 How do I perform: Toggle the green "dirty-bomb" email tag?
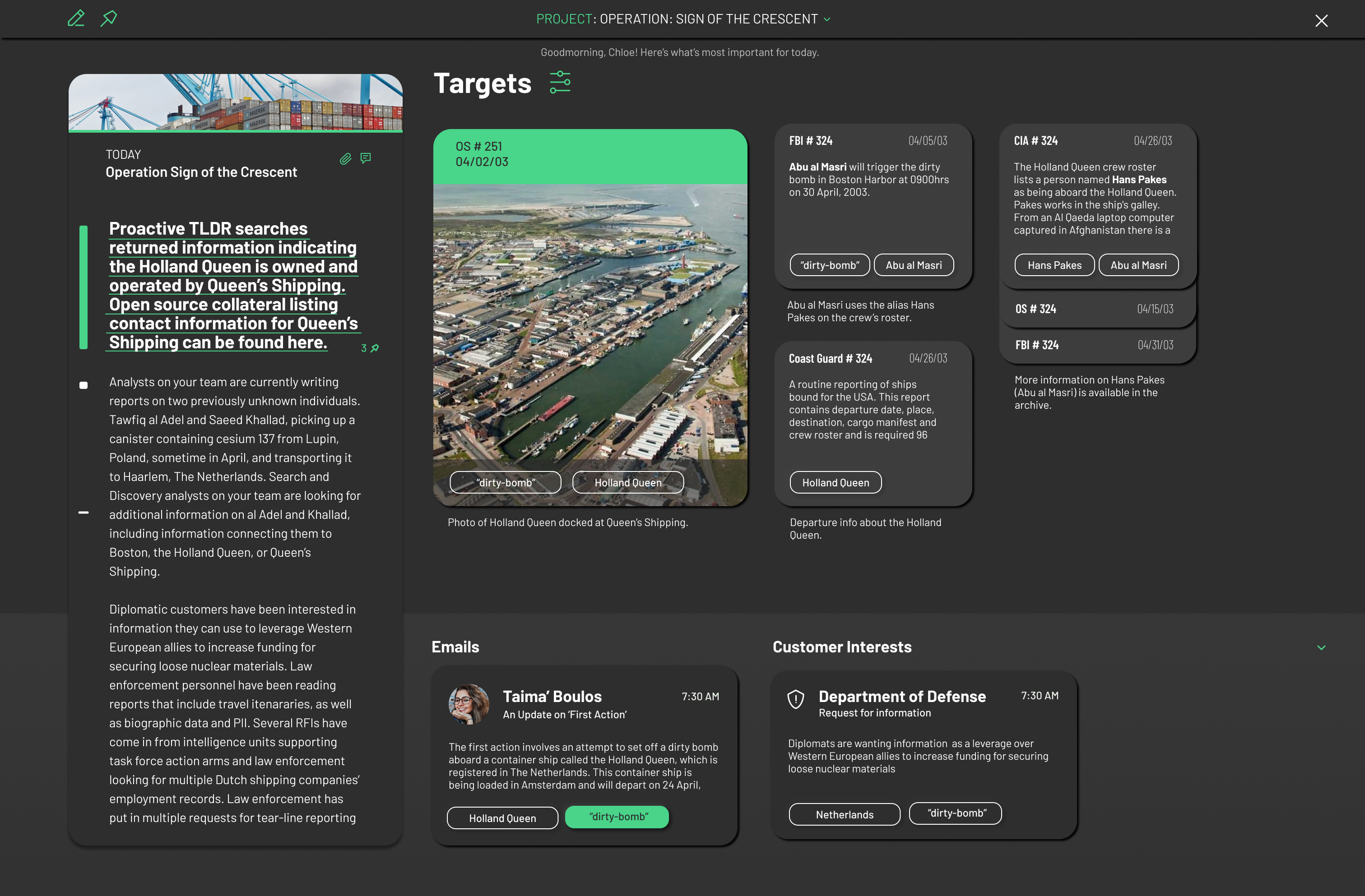tap(617, 817)
